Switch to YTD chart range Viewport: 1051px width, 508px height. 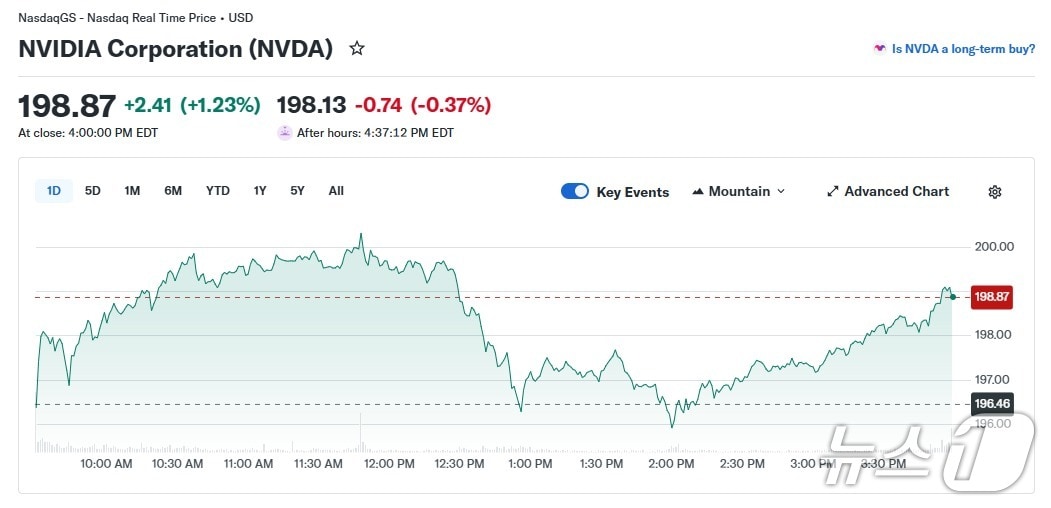[x=217, y=191]
